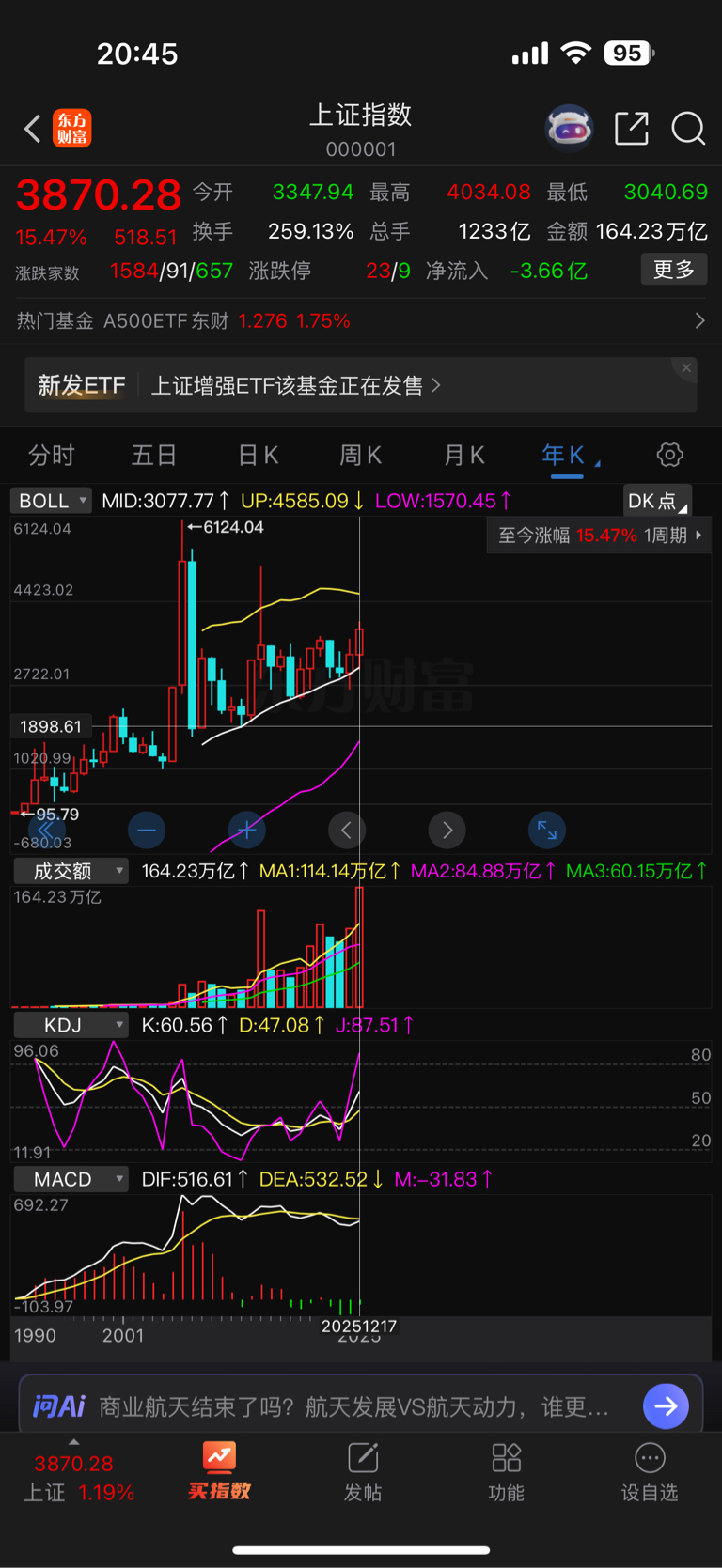Screen dimensions: 722x1568
Task: Tap the MID:3077.77 BOLL value
Action: 165,501
